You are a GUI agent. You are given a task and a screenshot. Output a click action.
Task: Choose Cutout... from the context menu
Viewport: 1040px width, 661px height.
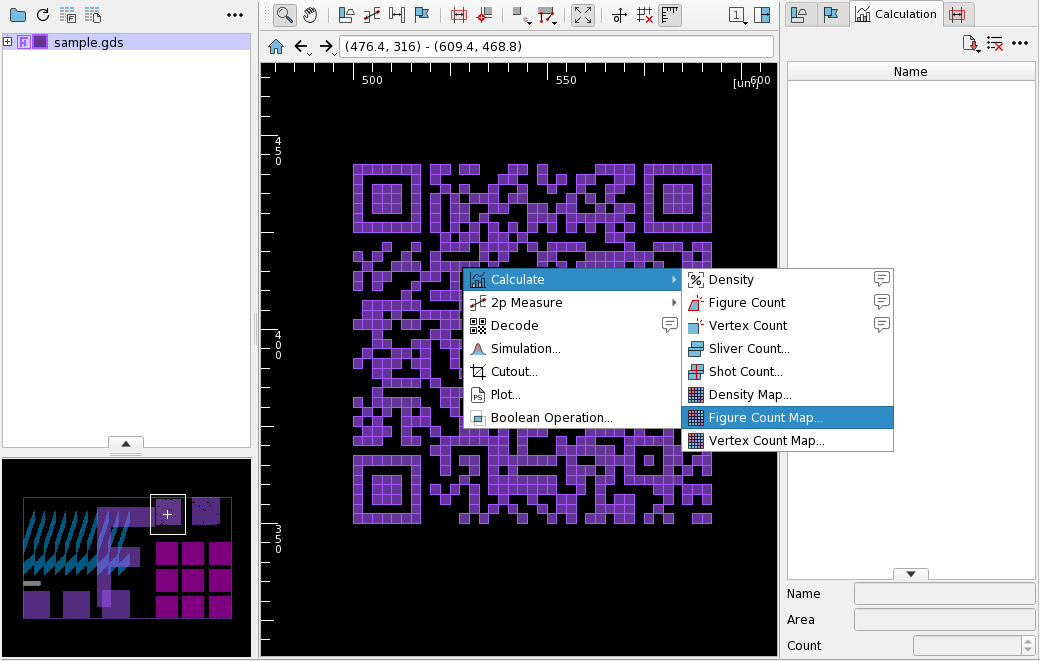pyautogui.click(x=572, y=372)
